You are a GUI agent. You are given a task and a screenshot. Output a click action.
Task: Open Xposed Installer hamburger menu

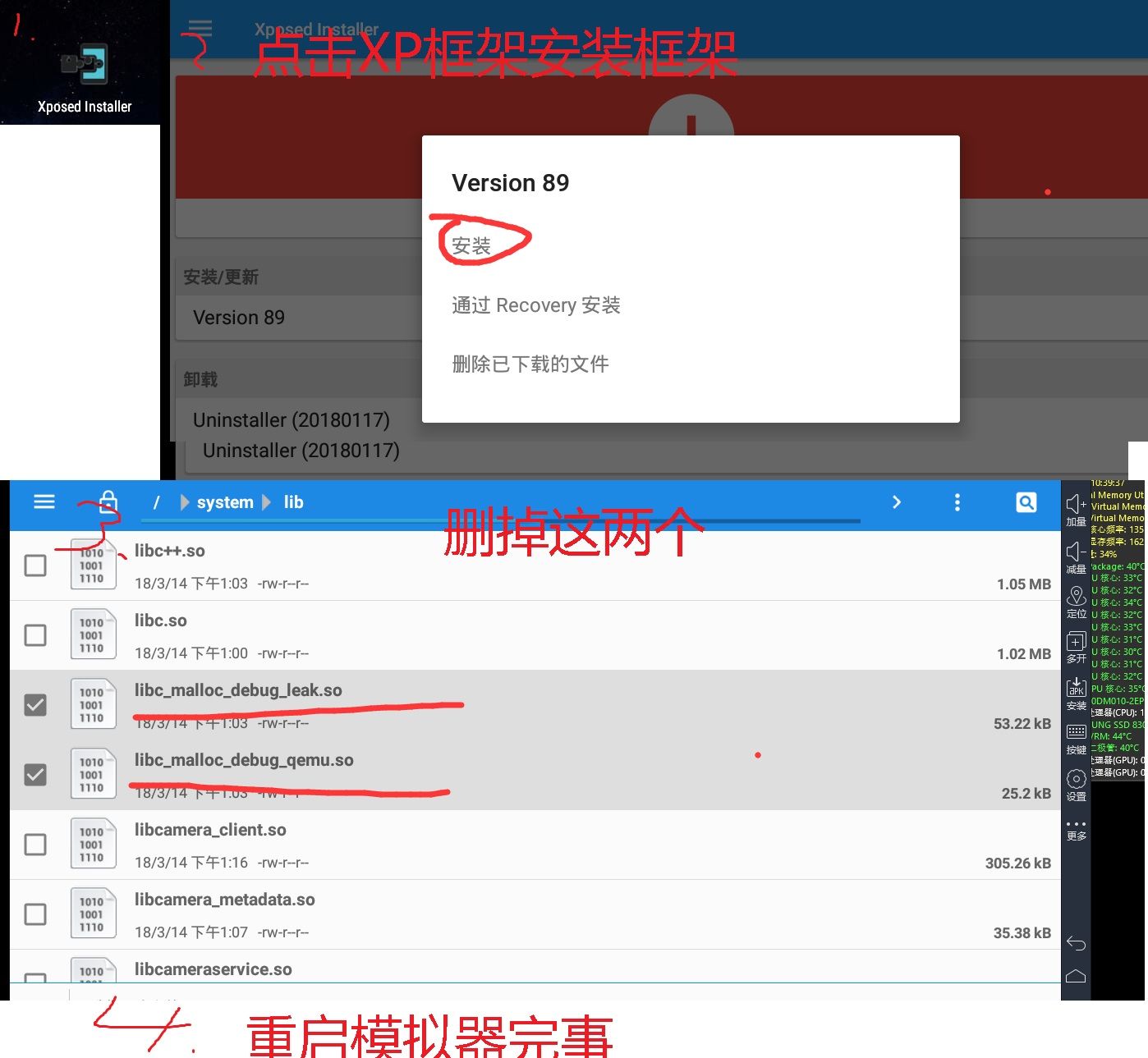point(200,29)
